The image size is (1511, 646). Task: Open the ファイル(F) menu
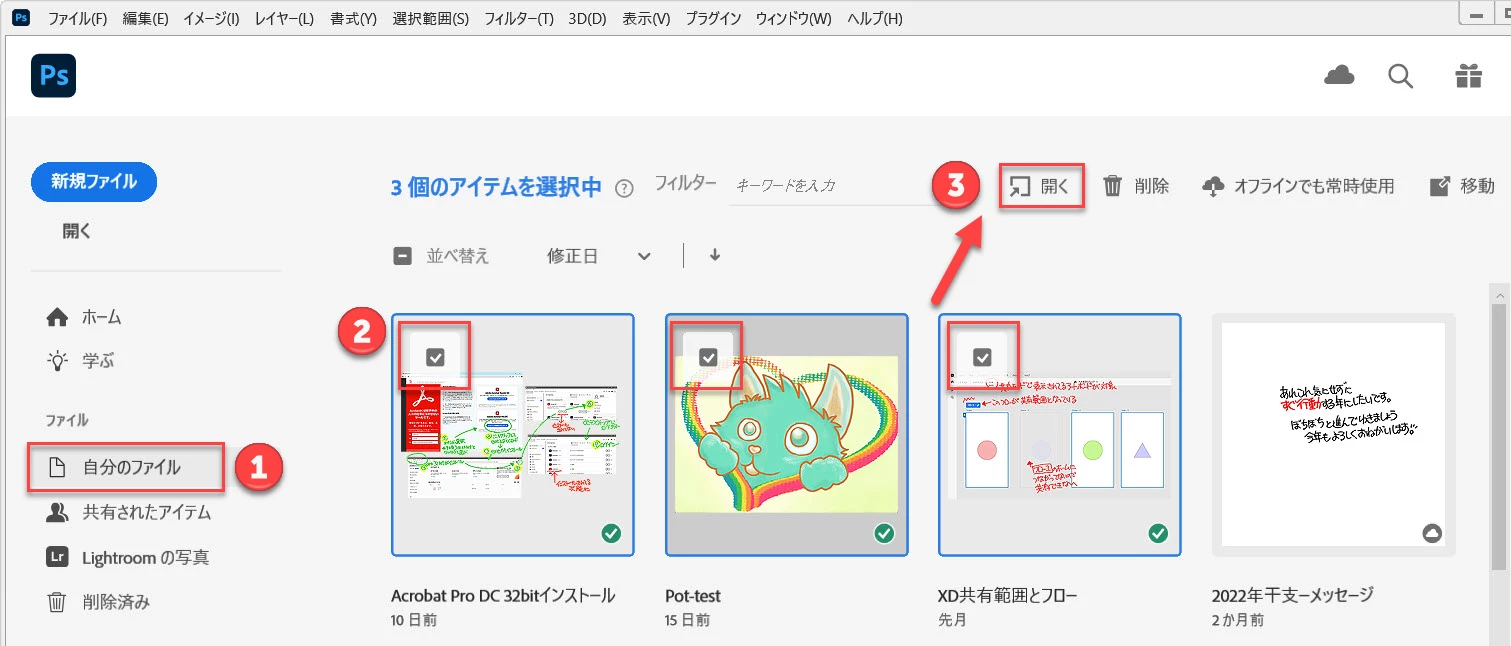tap(77, 19)
